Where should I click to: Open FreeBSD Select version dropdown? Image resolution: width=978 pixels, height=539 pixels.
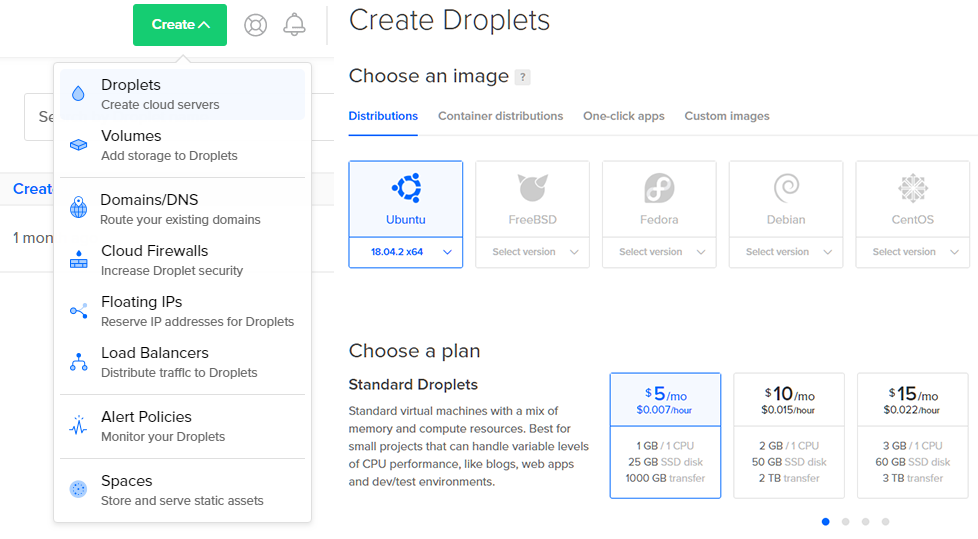(533, 252)
